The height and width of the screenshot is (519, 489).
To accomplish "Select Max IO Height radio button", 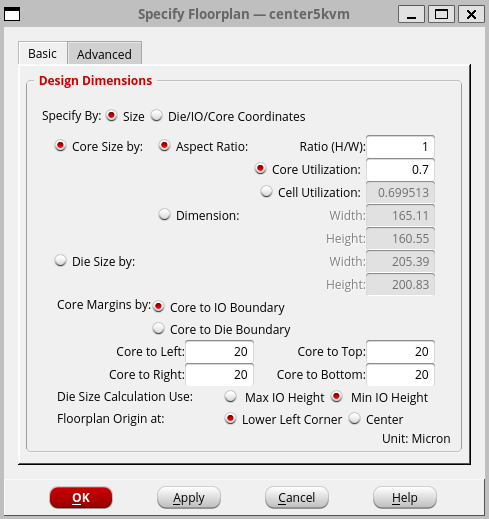I will tap(230, 397).
